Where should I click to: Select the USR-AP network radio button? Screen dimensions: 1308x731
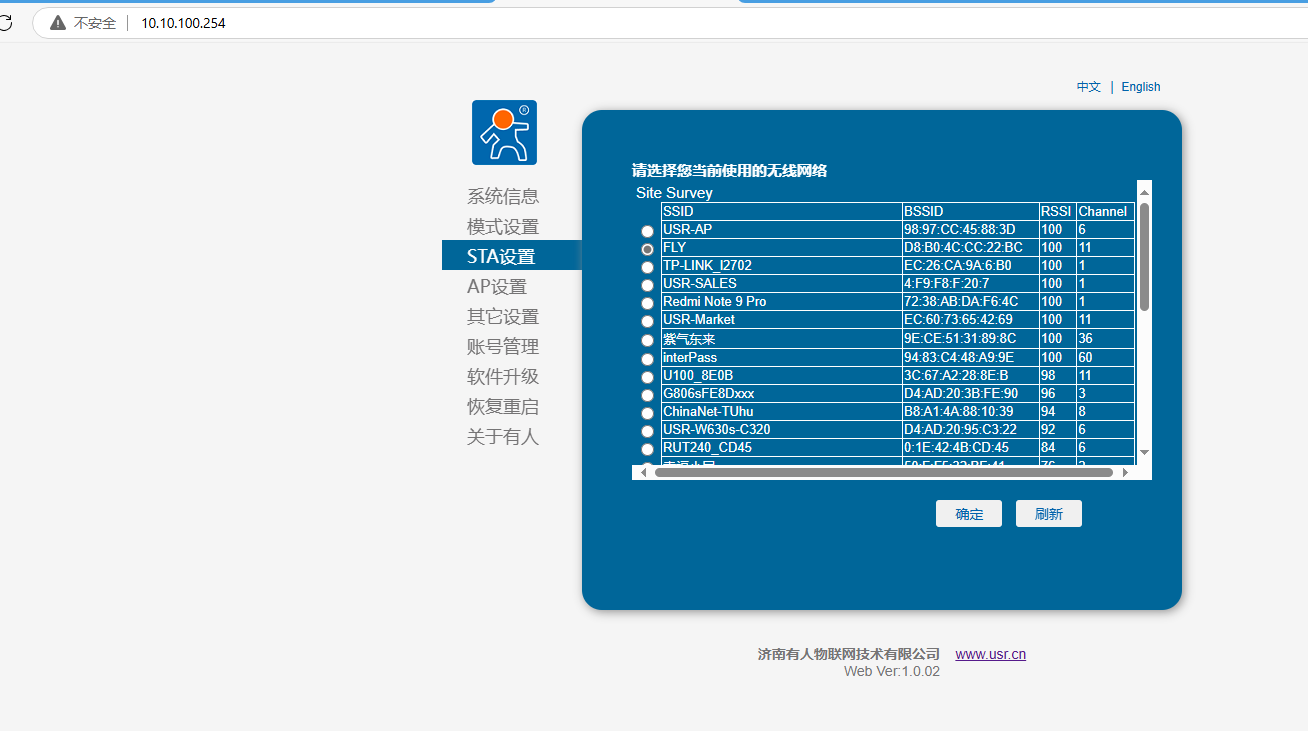[x=647, y=231]
